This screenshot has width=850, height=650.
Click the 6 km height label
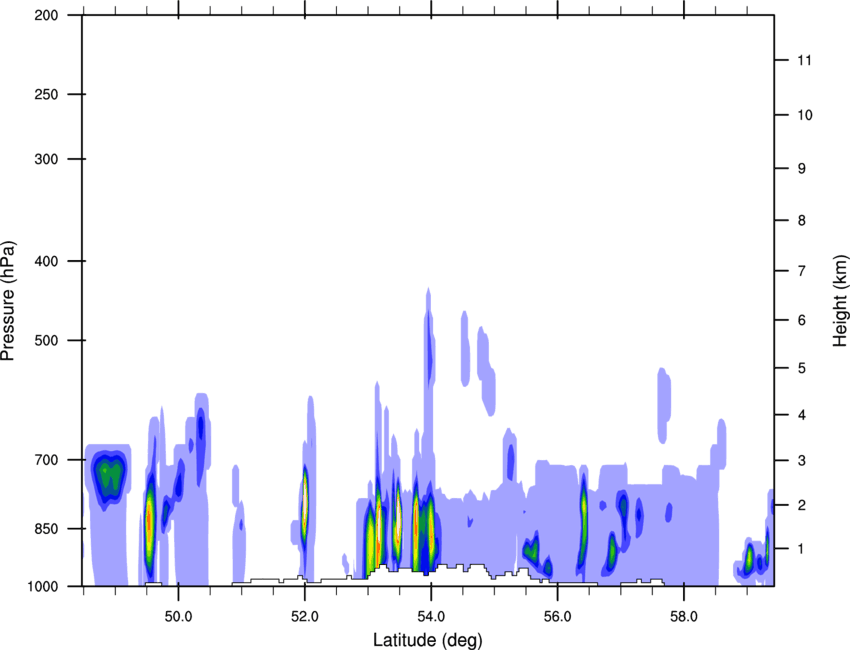(x=802, y=320)
